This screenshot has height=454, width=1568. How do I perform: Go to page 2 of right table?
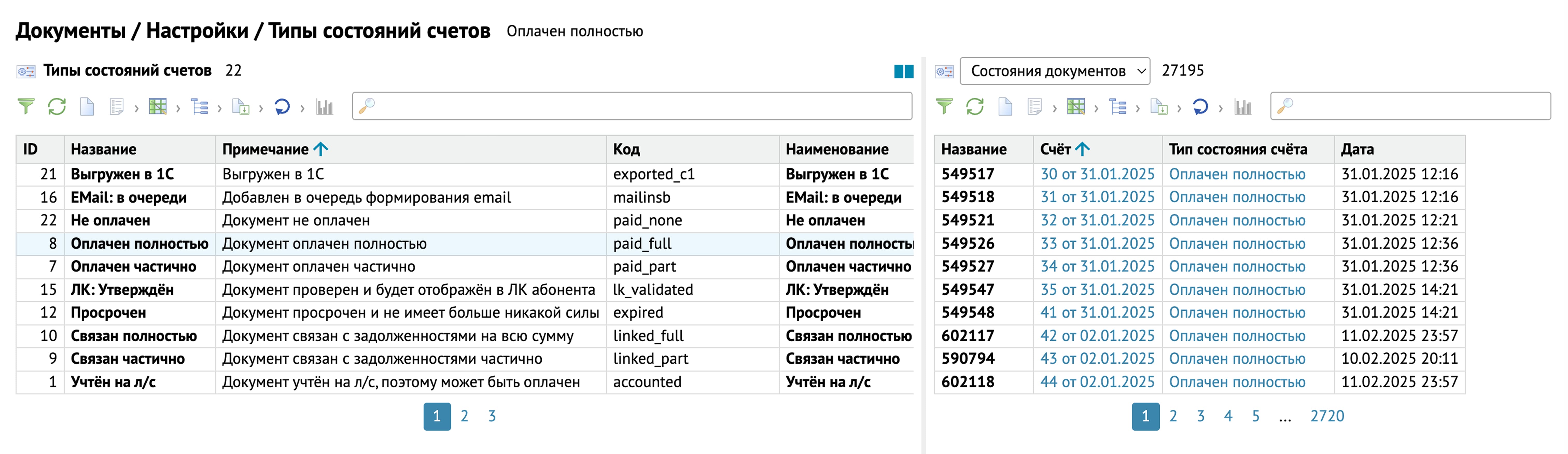pos(1173,416)
